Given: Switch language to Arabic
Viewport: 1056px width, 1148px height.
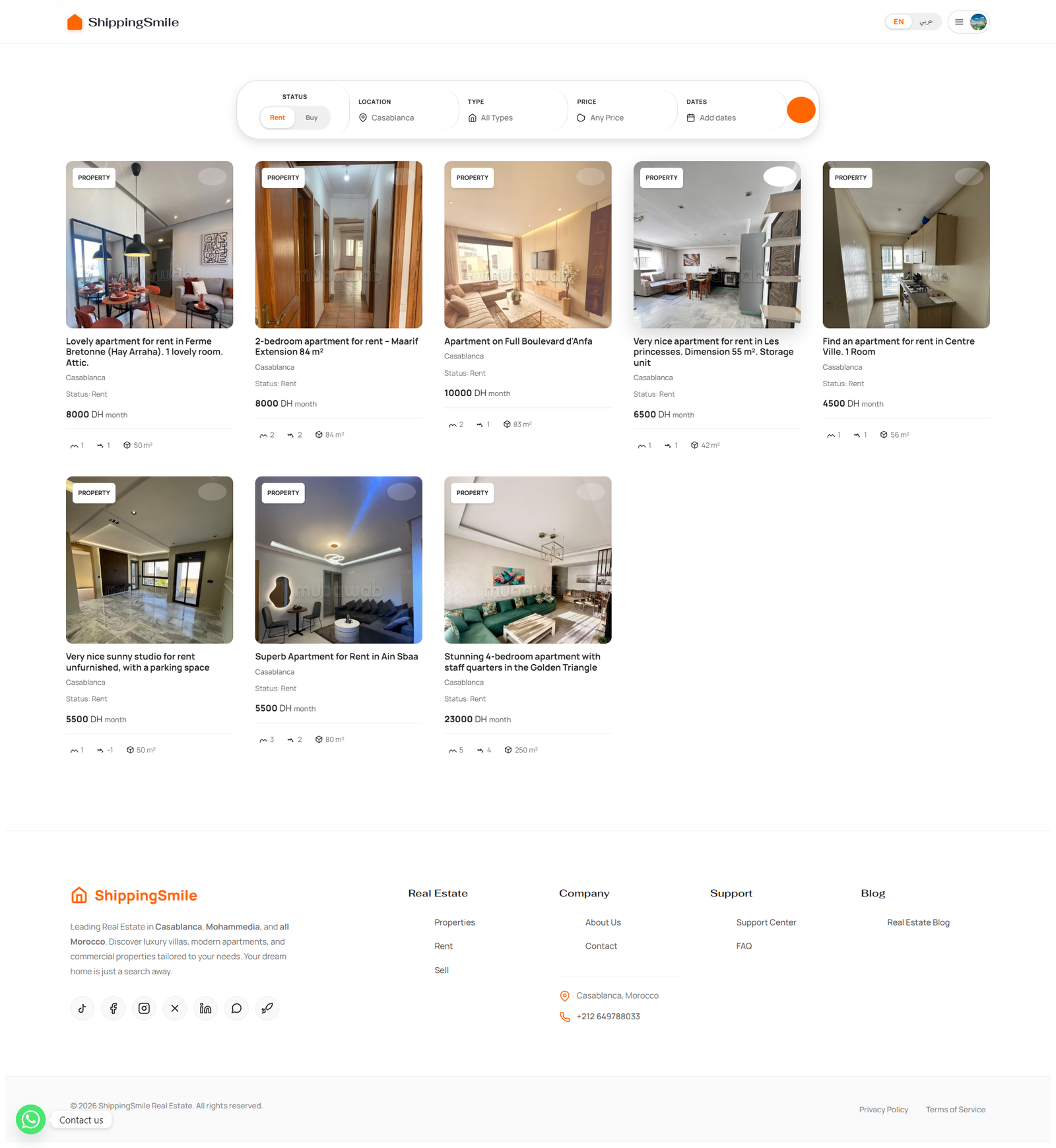Looking at the screenshot, I should point(927,21).
